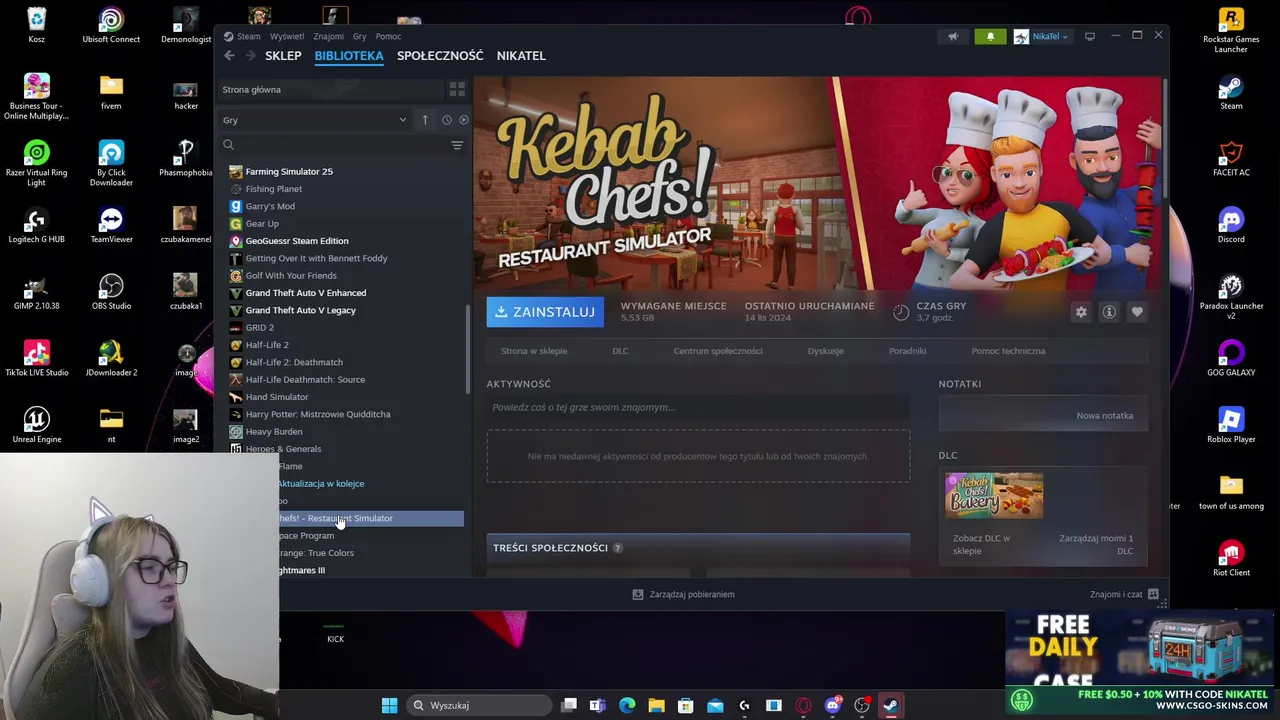Click the blue ZAINSTALUJ button
Screen dimensions: 1280x720
pyautogui.click(x=545, y=312)
